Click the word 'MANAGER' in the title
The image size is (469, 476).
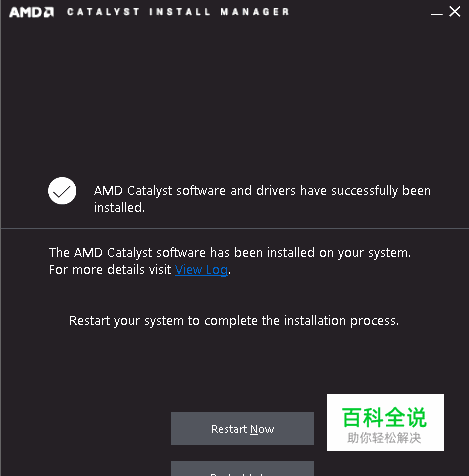255,12
